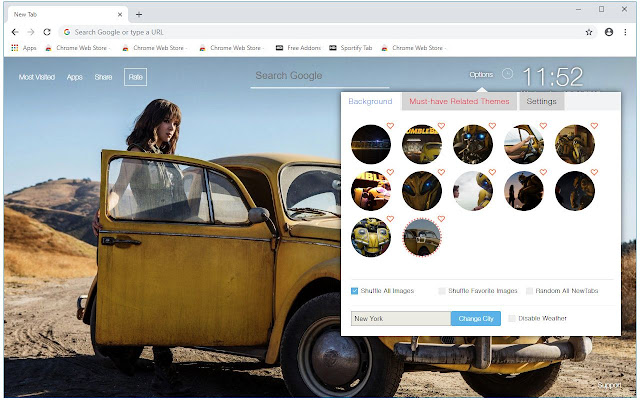Bookmark this page with star icon
The image size is (640, 400).
pos(589,32)
